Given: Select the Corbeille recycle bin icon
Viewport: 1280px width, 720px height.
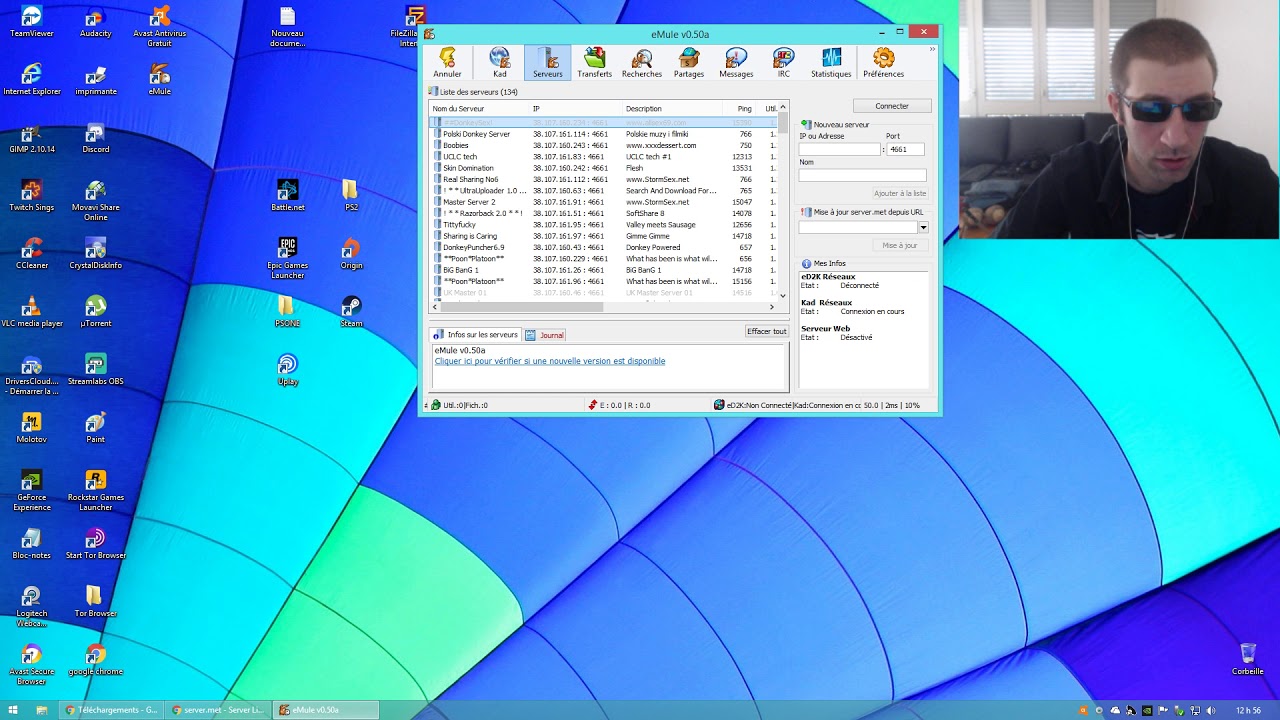Looking at the screenshot, I should coord(1247,660).
